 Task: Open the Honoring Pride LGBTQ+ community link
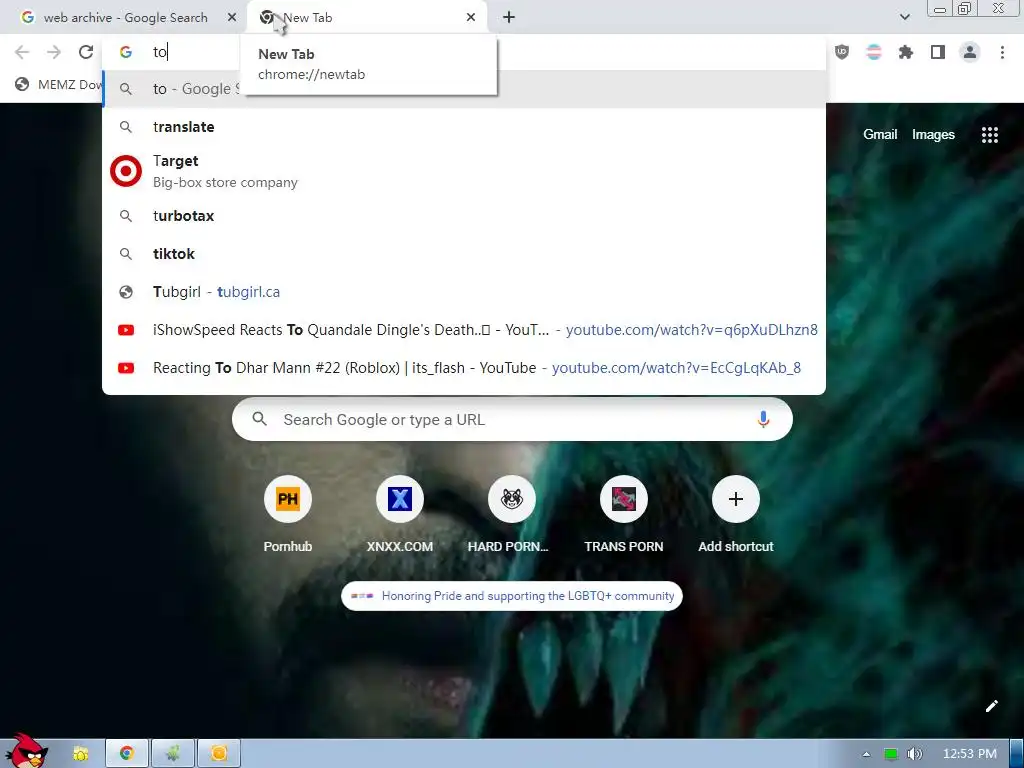512,596
